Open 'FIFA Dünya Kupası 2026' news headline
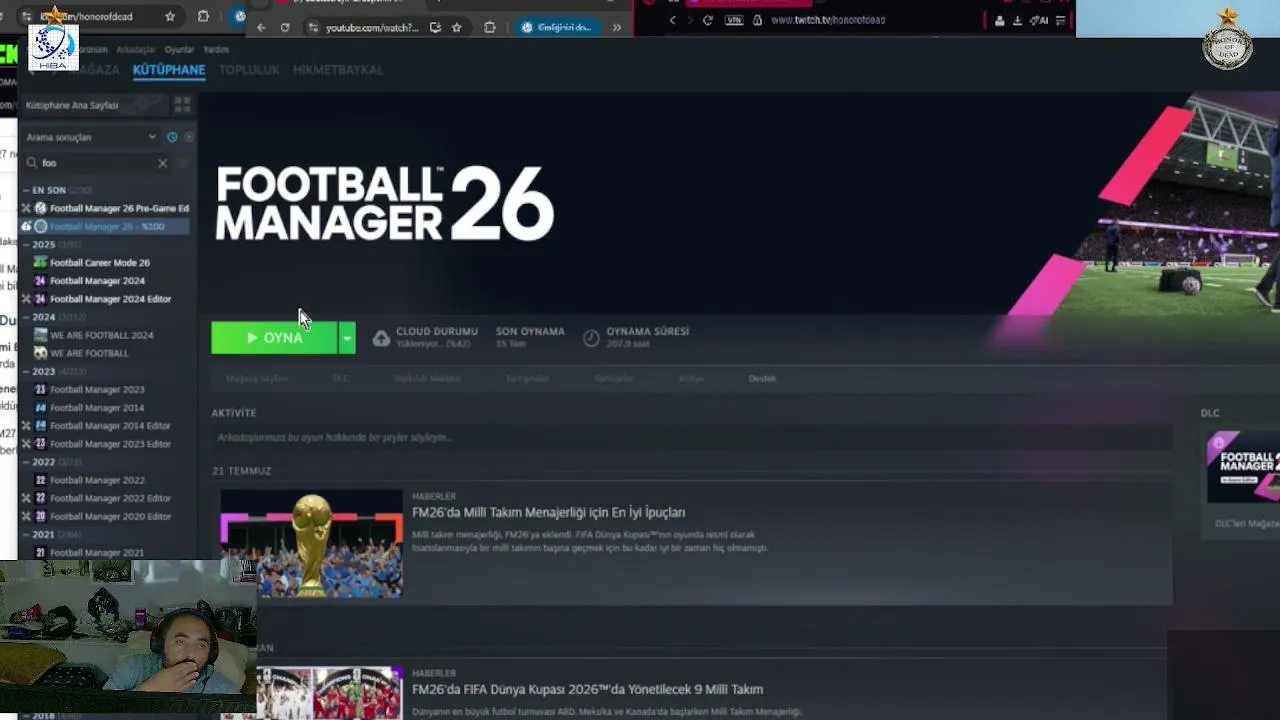 587,689
